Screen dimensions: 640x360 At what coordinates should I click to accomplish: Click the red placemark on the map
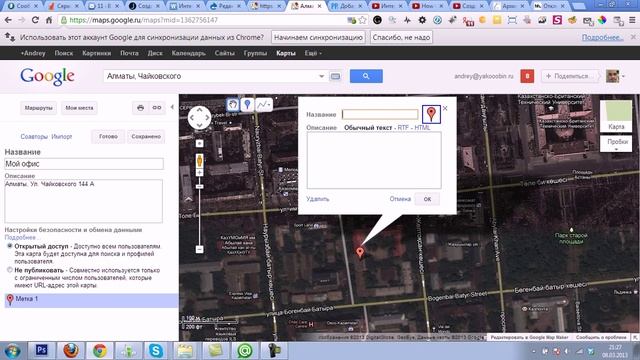tap(360, 252)
